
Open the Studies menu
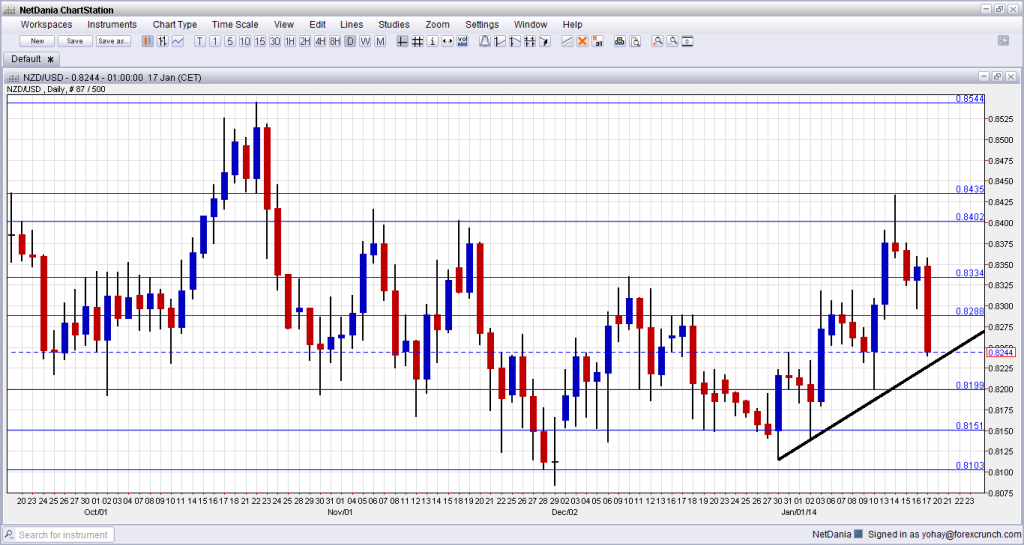(x=394, y=24)
